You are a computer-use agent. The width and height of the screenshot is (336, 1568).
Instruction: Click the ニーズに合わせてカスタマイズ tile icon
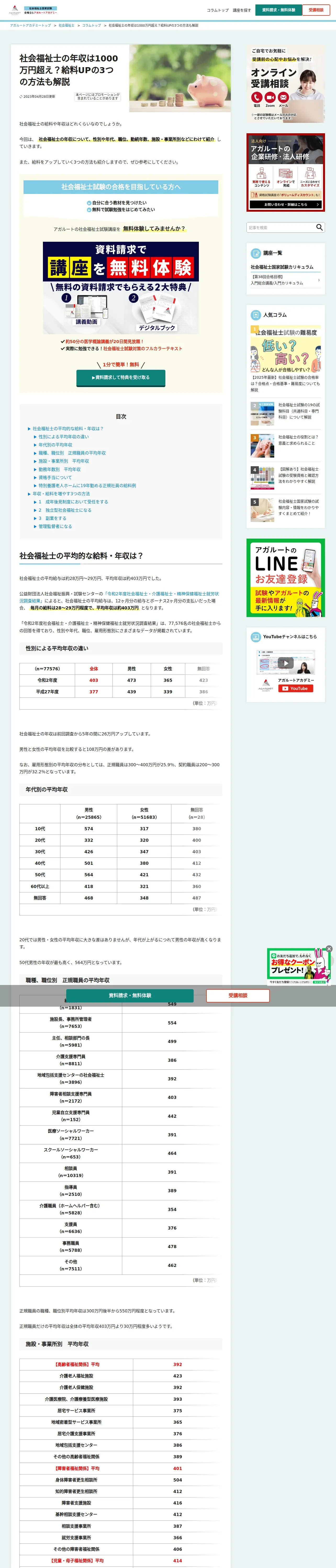[x=310, y=173]
